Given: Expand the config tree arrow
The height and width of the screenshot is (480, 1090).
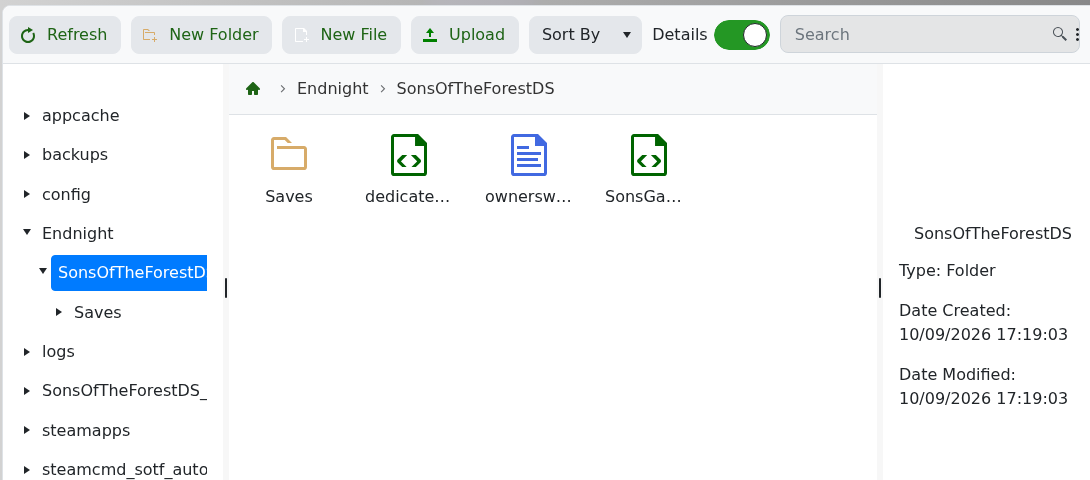Looking at the screenshot, I should [27, 194].
